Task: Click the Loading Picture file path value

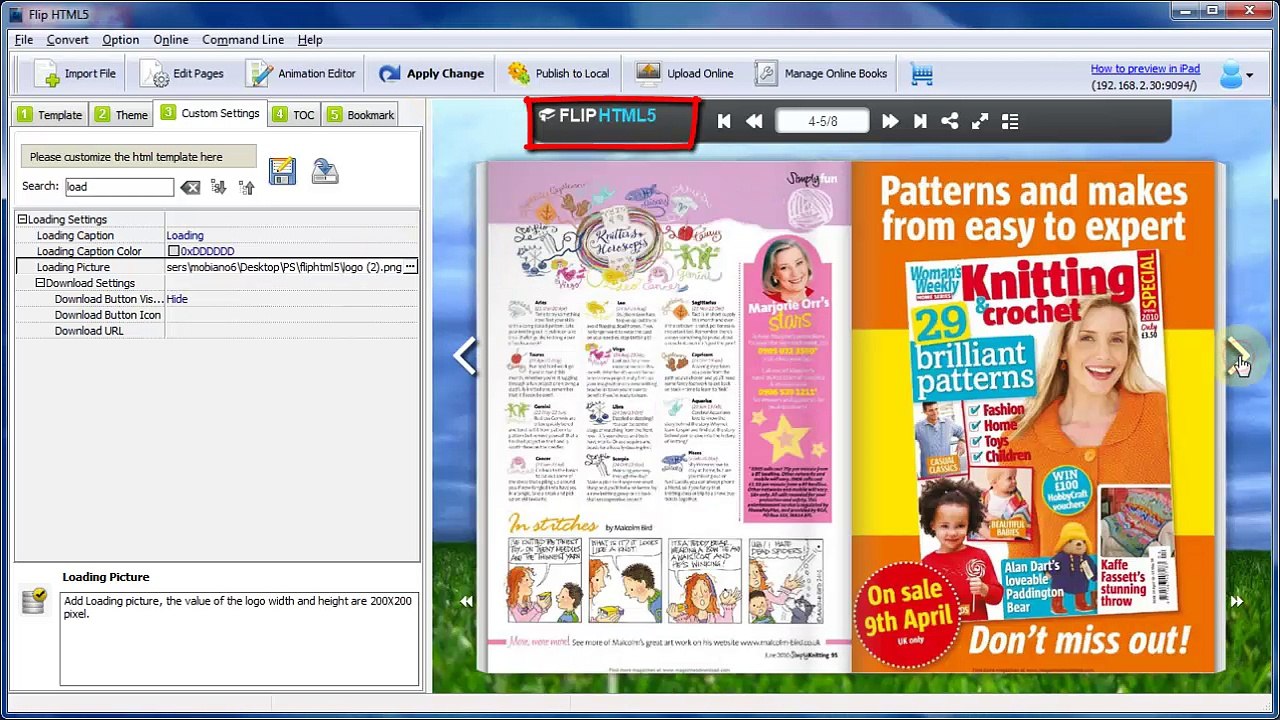Action: 284,267
